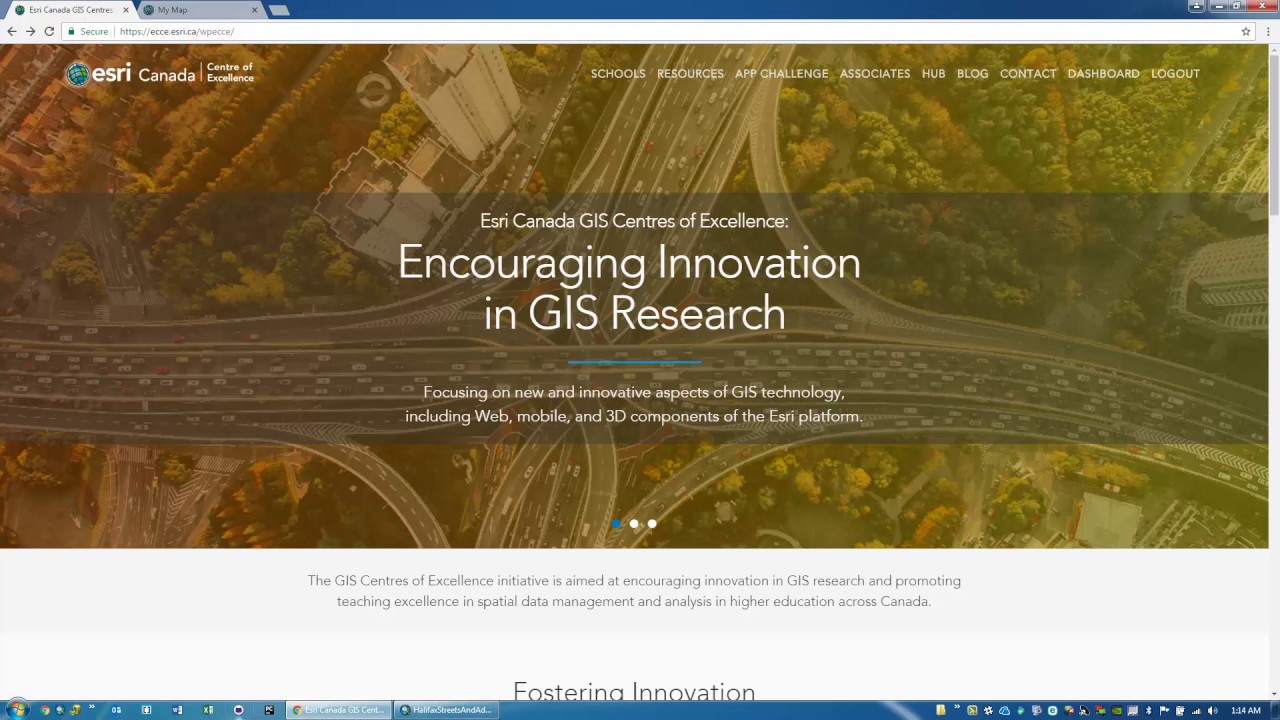Close the Esri Canada GIS Centres tab
The height and width of the screenshot is (720, 1280).
click(x=125, y=10)
